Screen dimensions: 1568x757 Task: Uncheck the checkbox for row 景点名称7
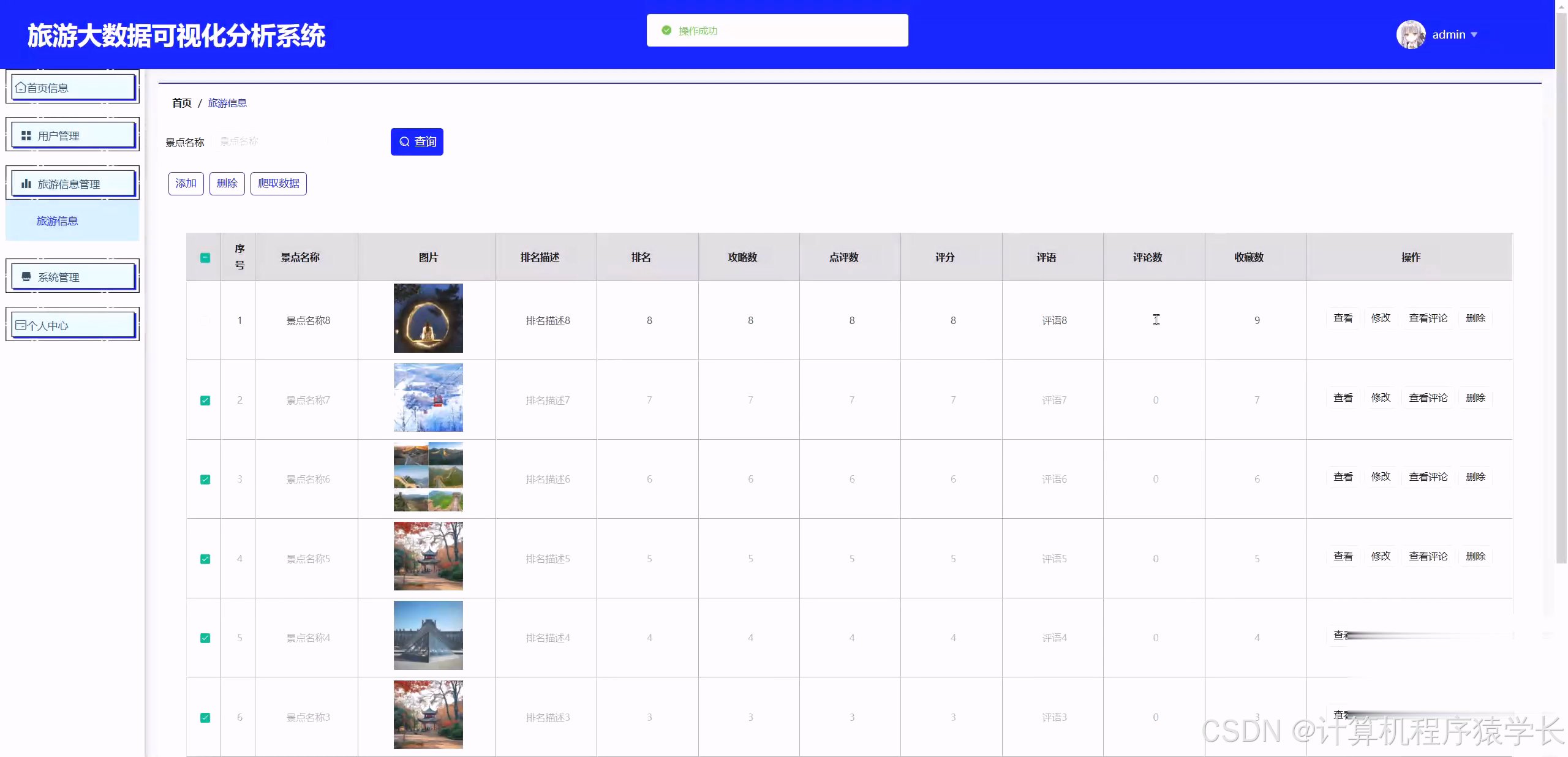point(205,401)
